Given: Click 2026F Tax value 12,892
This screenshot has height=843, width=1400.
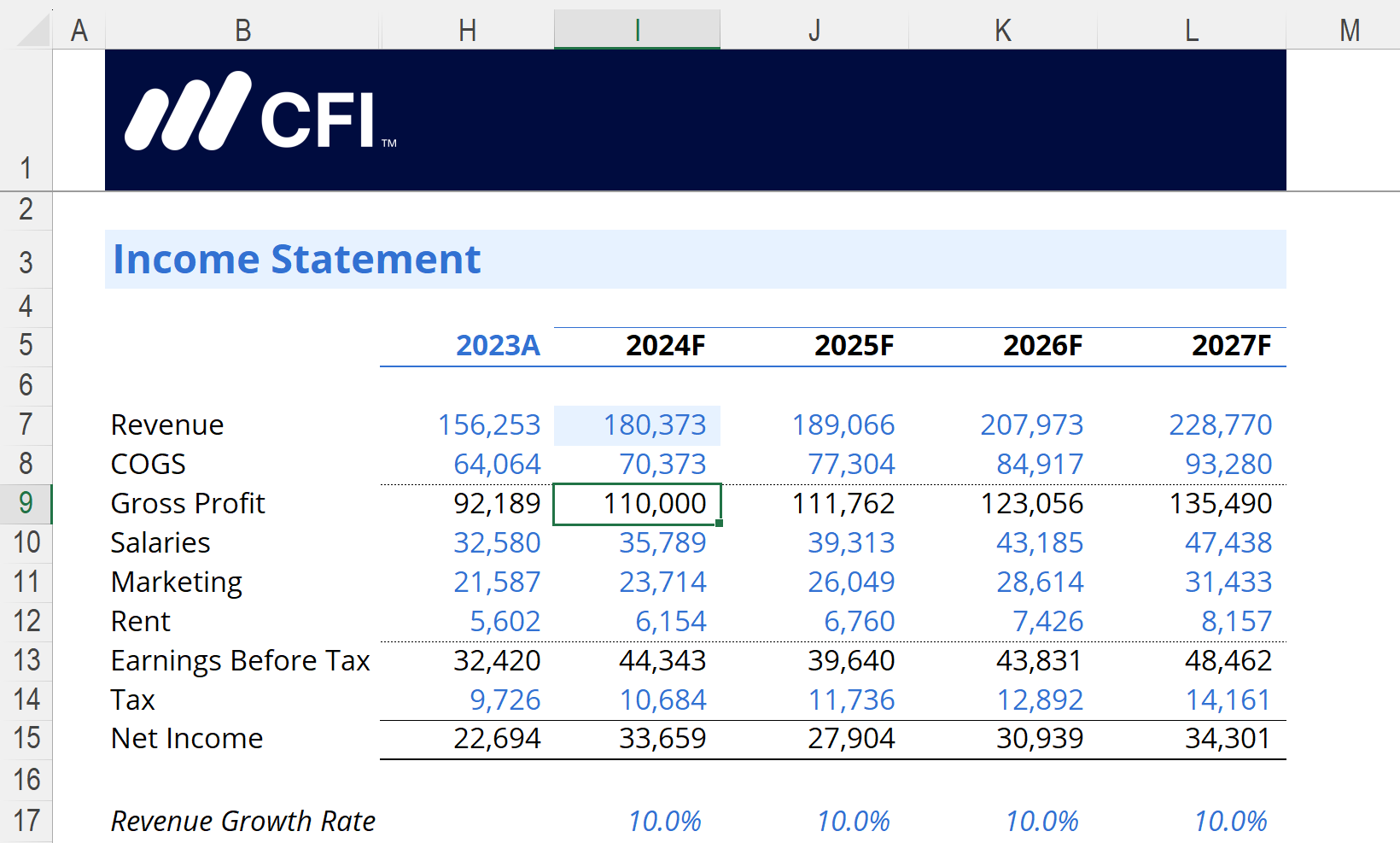Looking at the screenshot, I should pyautogui.click(x=1039, y=700).
